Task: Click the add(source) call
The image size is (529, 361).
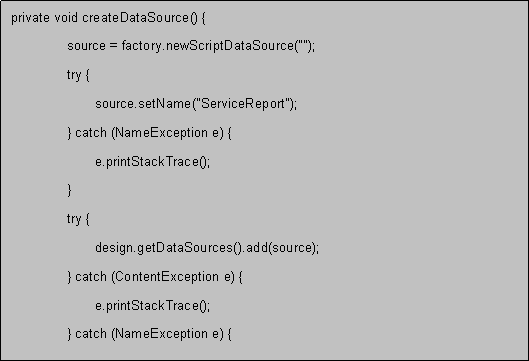Action: click(x=281, y=248)
